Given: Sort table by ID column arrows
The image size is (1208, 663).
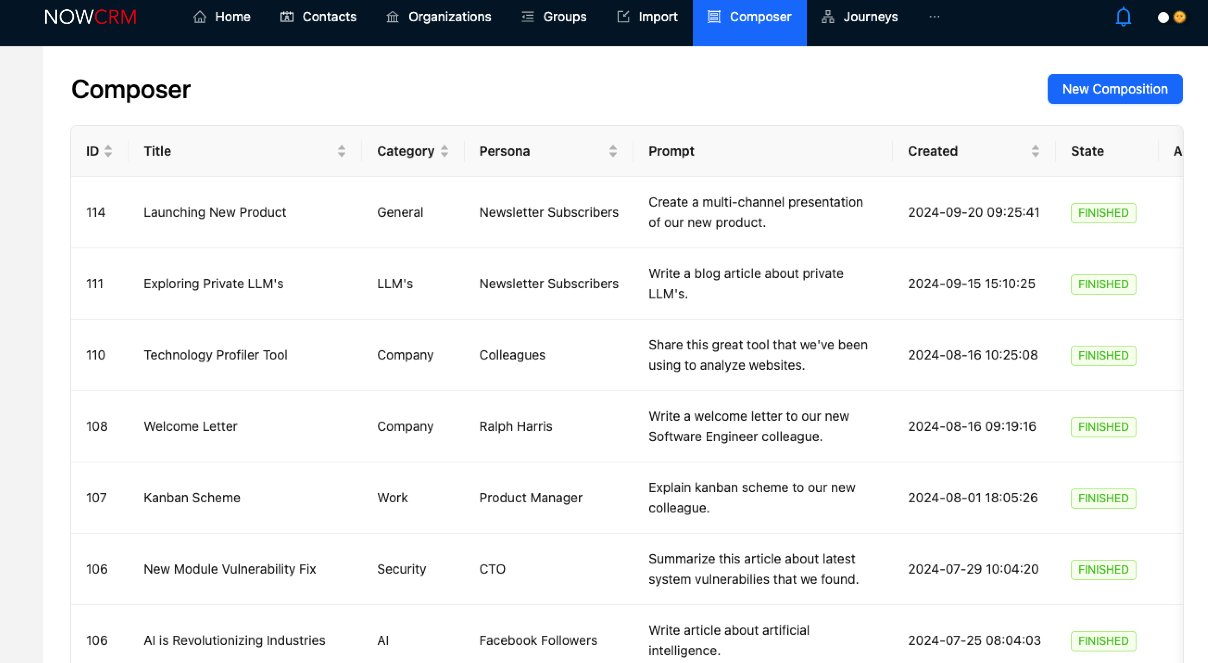Looking at the screenshot, I should tap(108, 151).
